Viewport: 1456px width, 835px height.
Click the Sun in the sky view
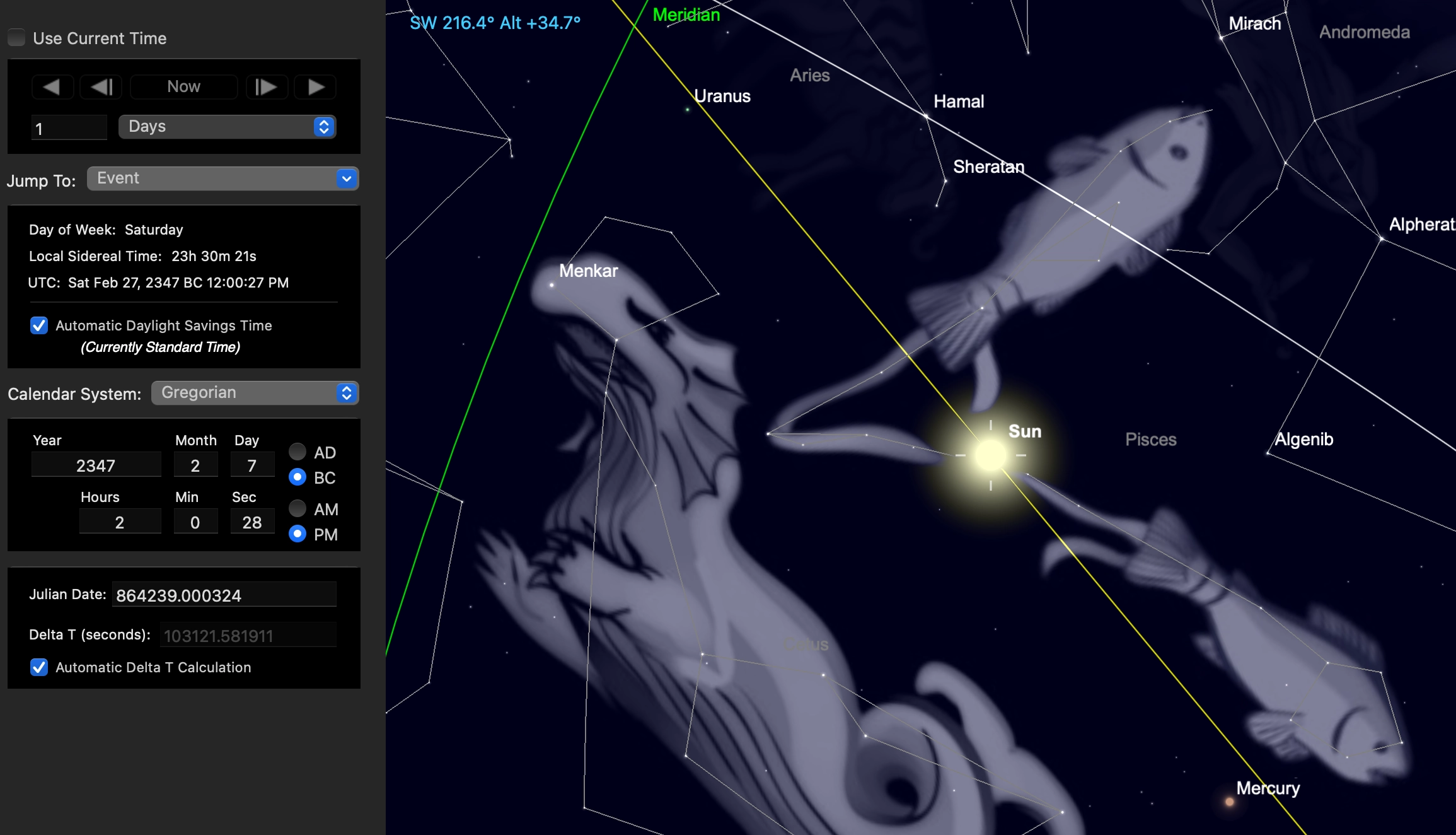(x=990, y=455)
